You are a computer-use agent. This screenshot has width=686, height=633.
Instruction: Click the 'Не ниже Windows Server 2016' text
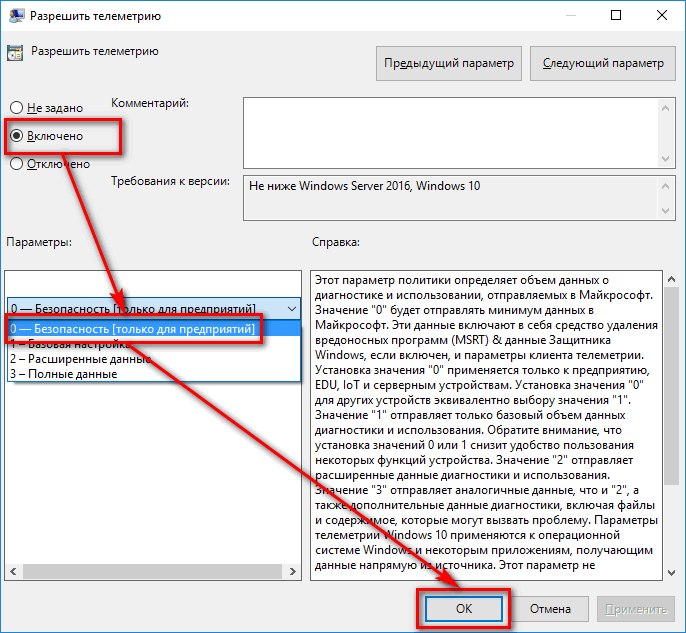(x=364, y=186)
